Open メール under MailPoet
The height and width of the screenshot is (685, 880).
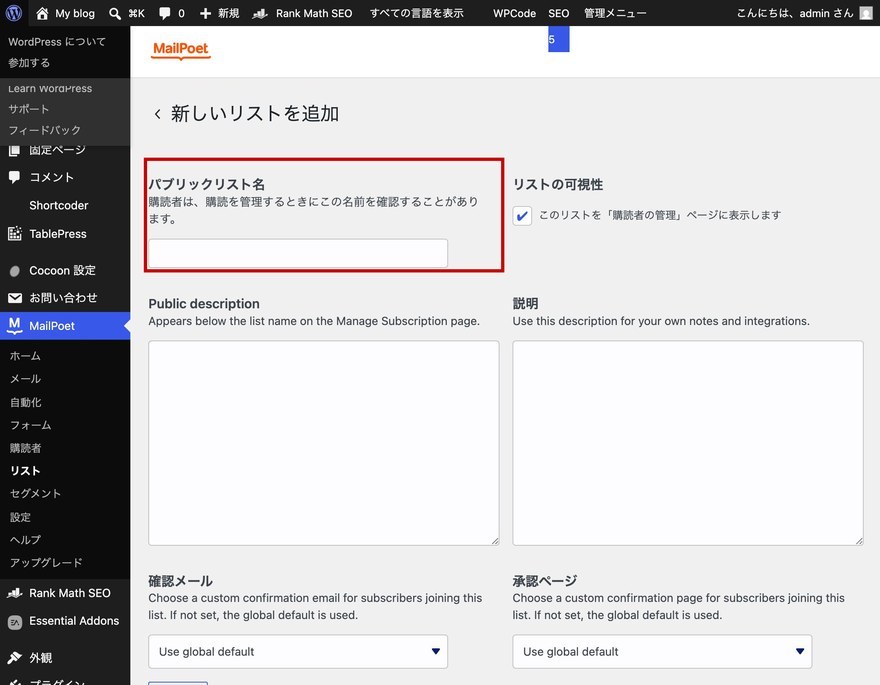pyautogui.click(x=25, y=379)
